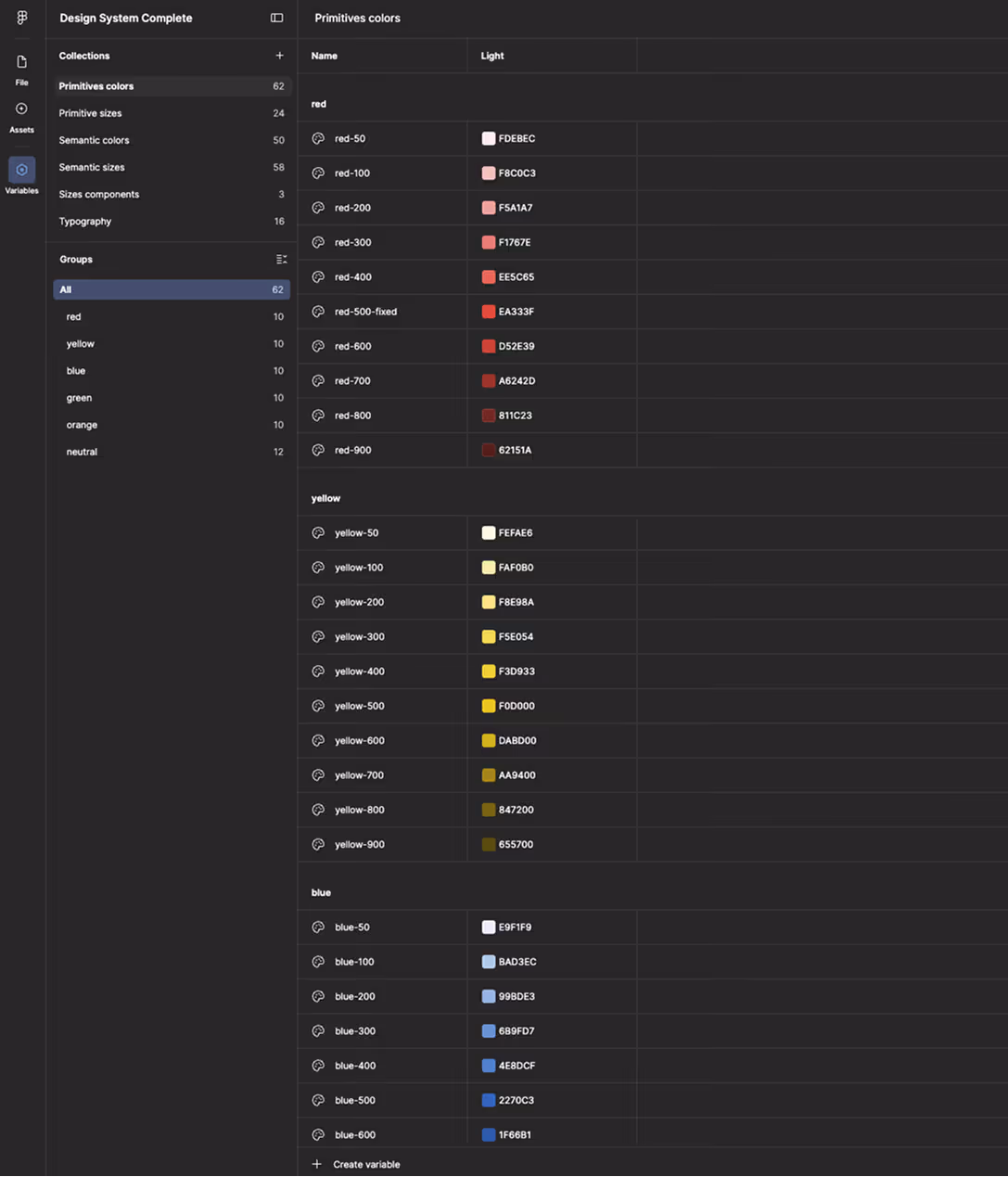This screenshot has width=1008, height=1177.
Task: Click the color type icon for red-500-fixed
Action: tap(318, 312)
